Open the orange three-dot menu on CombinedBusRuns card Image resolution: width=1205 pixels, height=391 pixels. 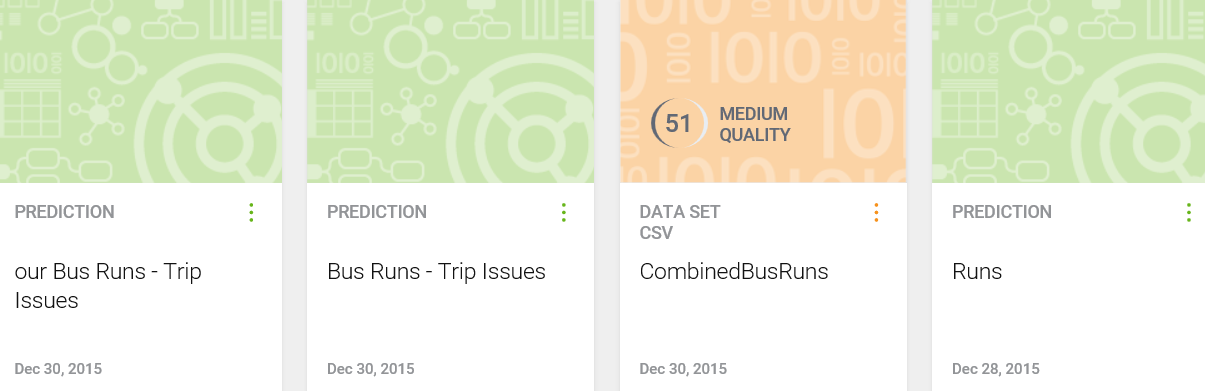pyautogui.click(x=876, y=212)
